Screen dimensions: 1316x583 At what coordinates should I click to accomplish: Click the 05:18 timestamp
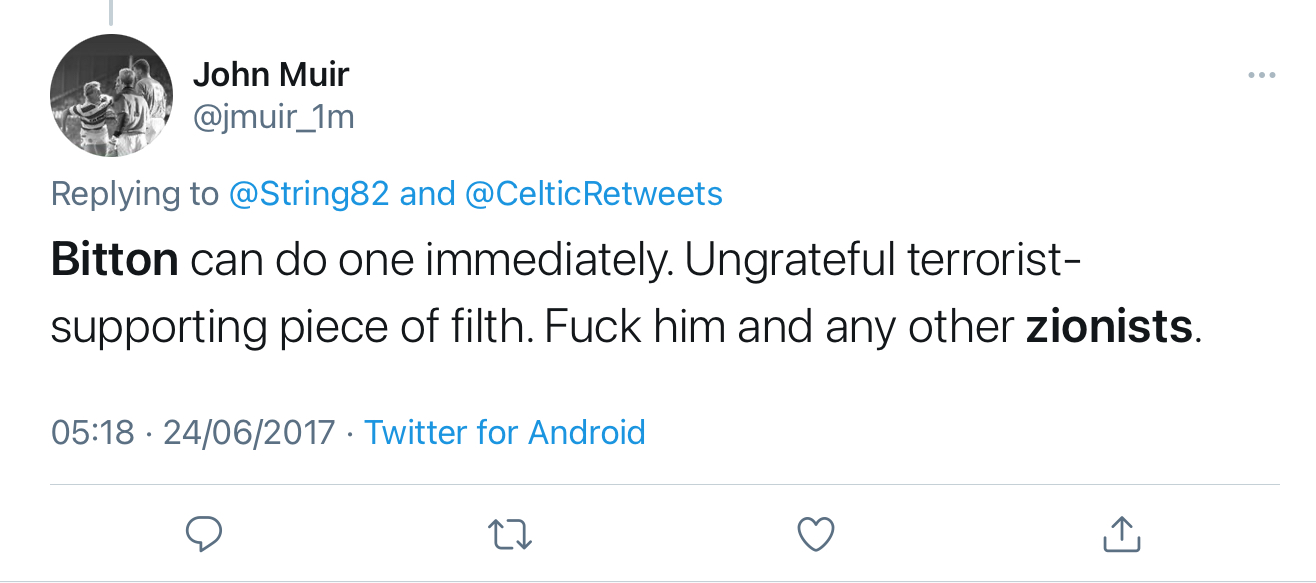coord(92,432)
